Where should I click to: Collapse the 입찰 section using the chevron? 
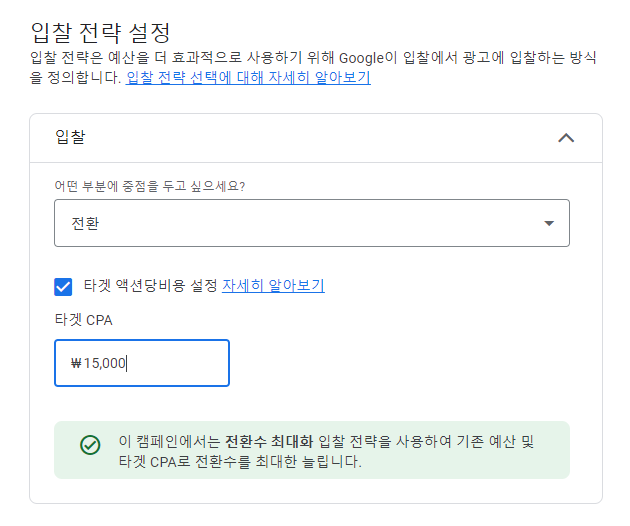(x=566, y=138)
